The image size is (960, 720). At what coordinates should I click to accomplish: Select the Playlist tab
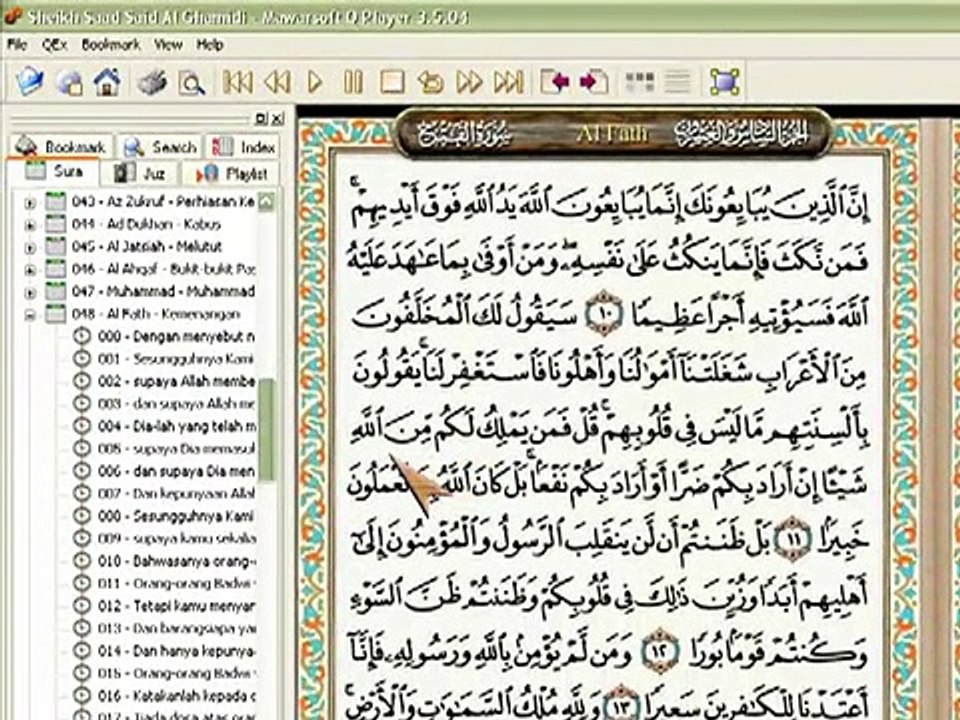pyautogui.click(x=231, y=174)
